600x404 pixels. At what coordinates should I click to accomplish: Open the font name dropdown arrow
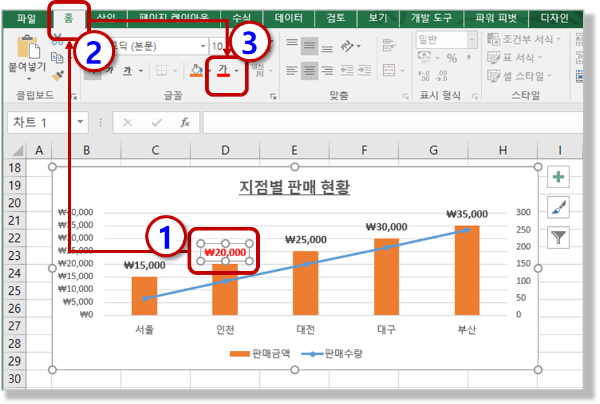(203, 46)
